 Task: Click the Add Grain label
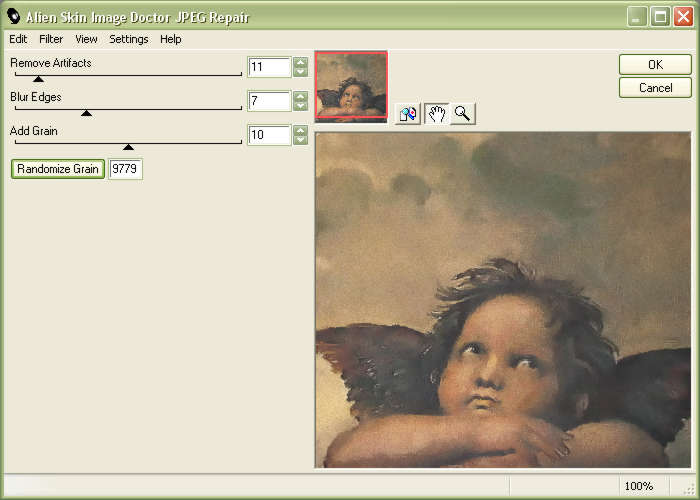pyautogui.click(x=33, y=131)
